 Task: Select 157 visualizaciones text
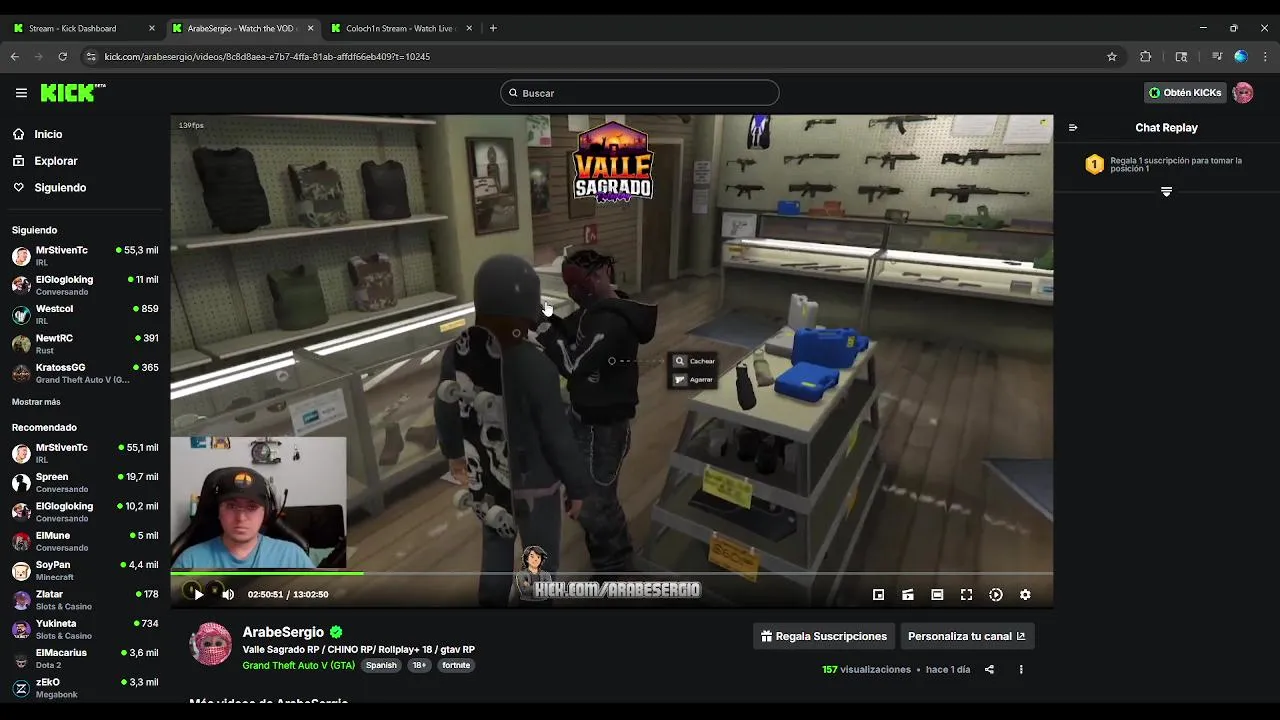point(866,669)
